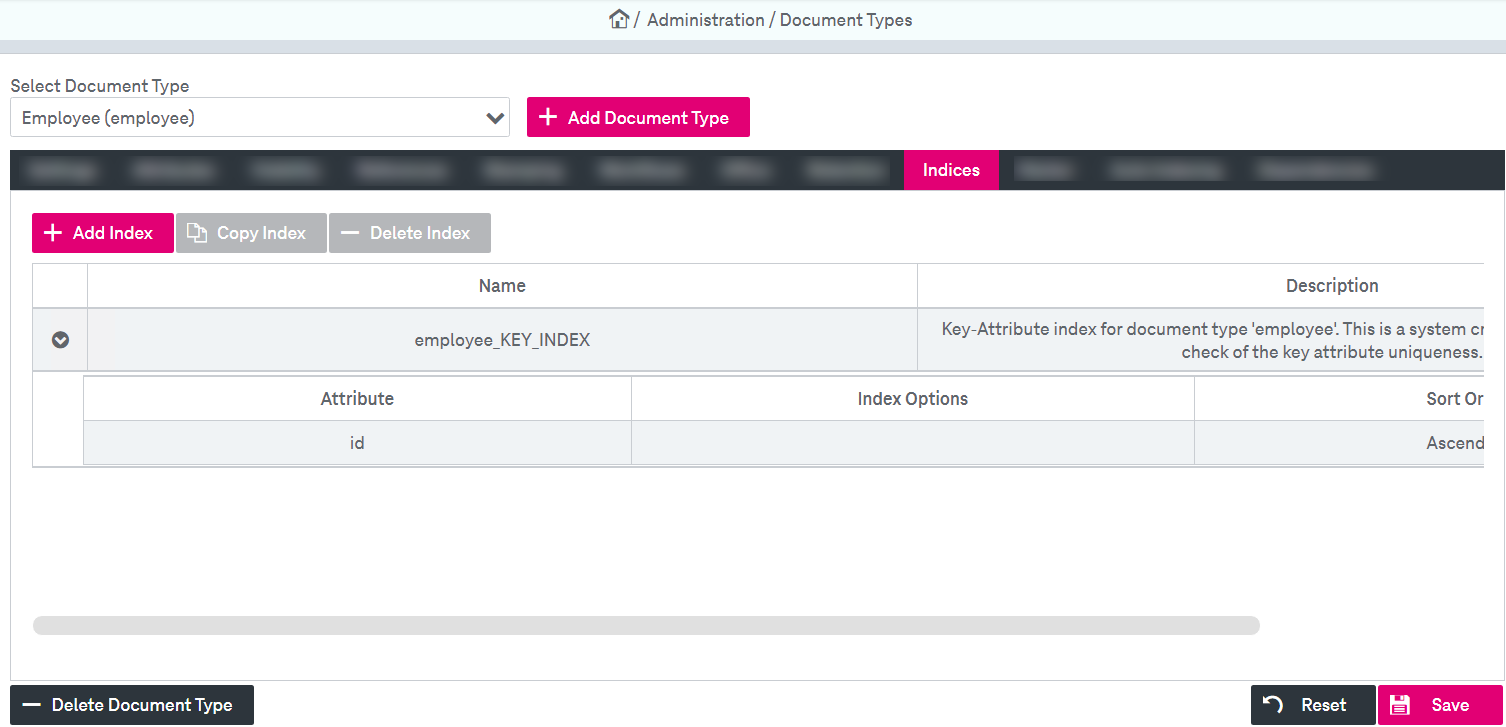1506x727 pixels.
Task: Click the Attribute column header
Action: [x=357, y=399]
